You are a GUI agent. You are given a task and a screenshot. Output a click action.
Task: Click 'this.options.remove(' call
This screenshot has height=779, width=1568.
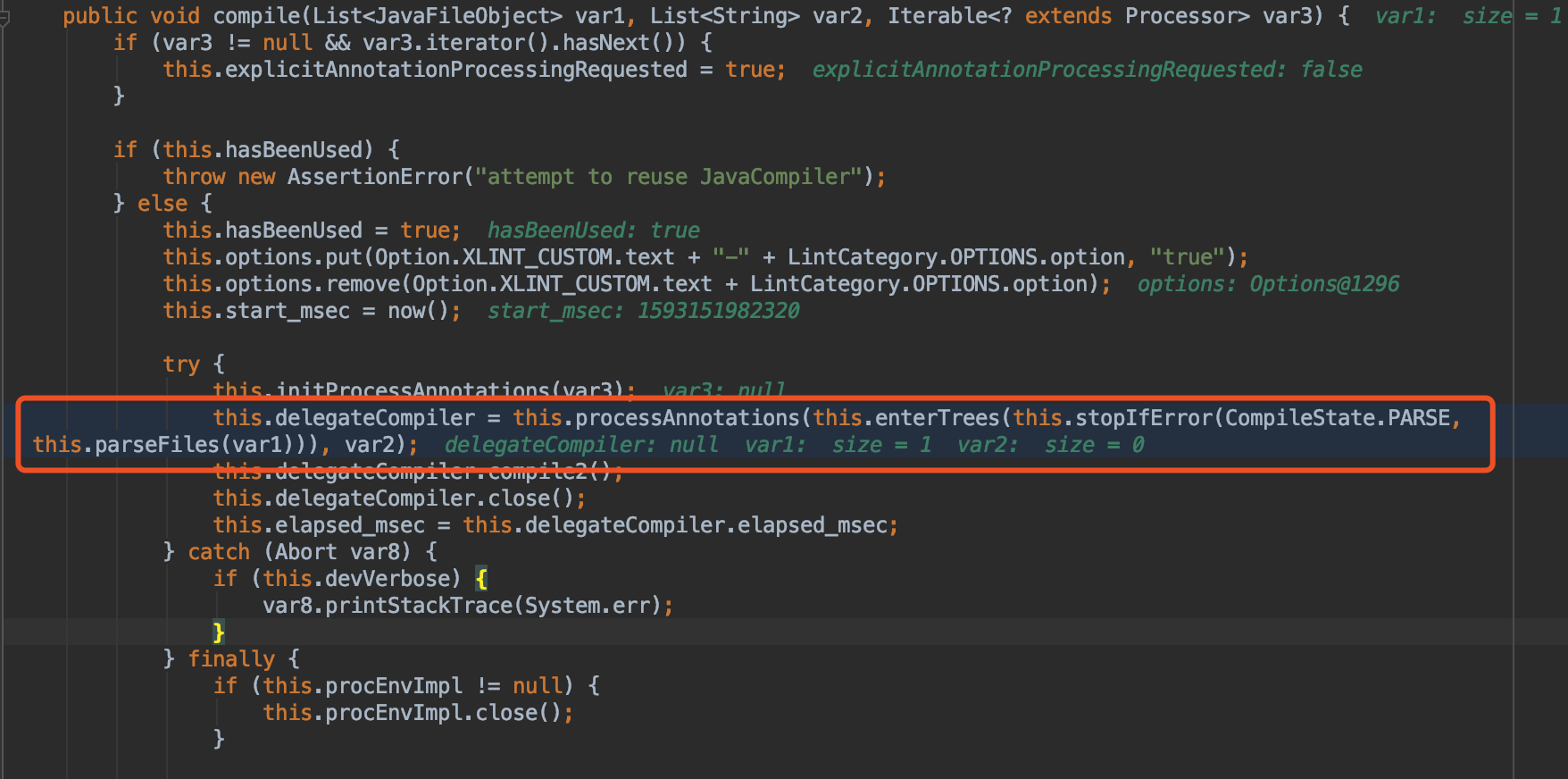[x=287, y=284]
